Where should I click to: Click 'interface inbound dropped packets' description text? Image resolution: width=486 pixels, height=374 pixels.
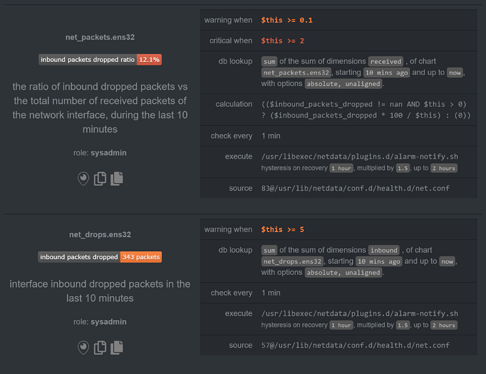[100, 291]
